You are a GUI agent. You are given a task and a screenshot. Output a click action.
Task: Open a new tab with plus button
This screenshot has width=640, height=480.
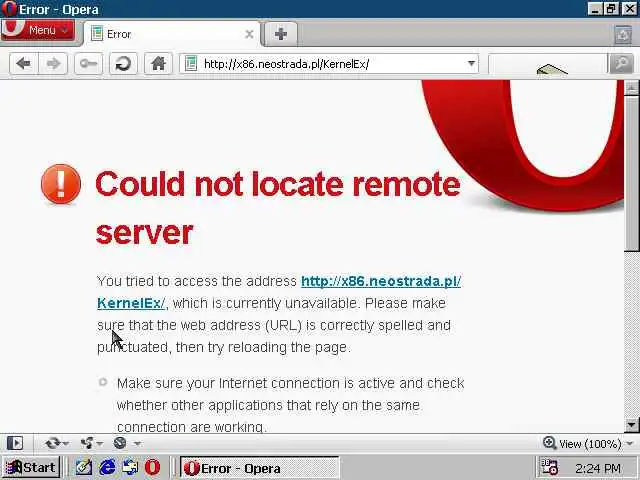point(281,34)
